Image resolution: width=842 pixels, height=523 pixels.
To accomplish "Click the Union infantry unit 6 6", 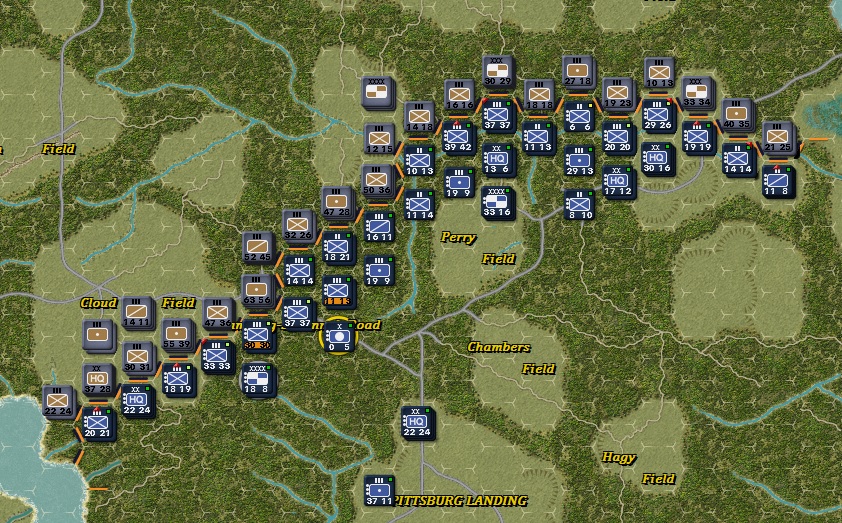I will click(x=579, y=117).
